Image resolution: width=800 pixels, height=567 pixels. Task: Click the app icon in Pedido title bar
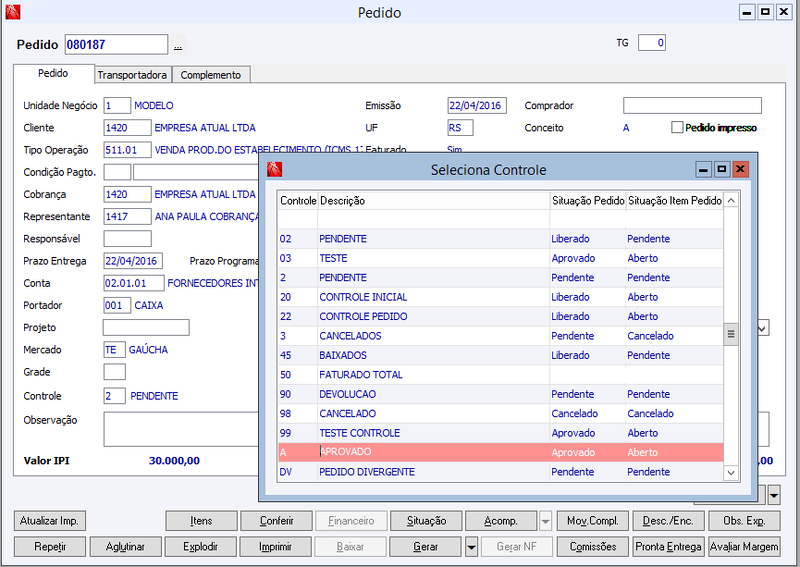point(13,12)
